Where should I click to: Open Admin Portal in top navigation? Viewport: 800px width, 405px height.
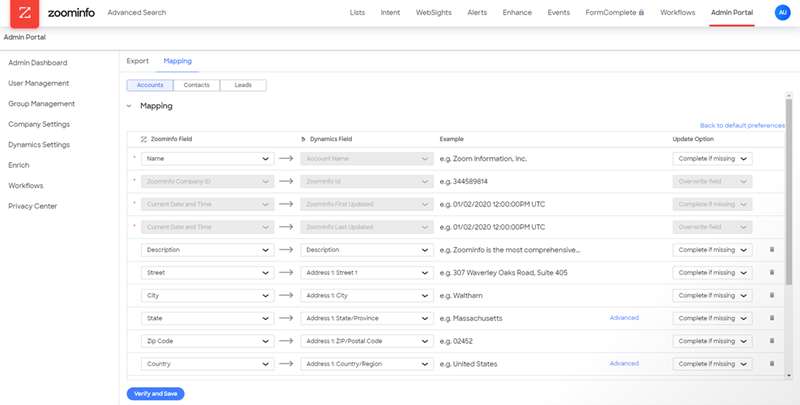point(732,13)
